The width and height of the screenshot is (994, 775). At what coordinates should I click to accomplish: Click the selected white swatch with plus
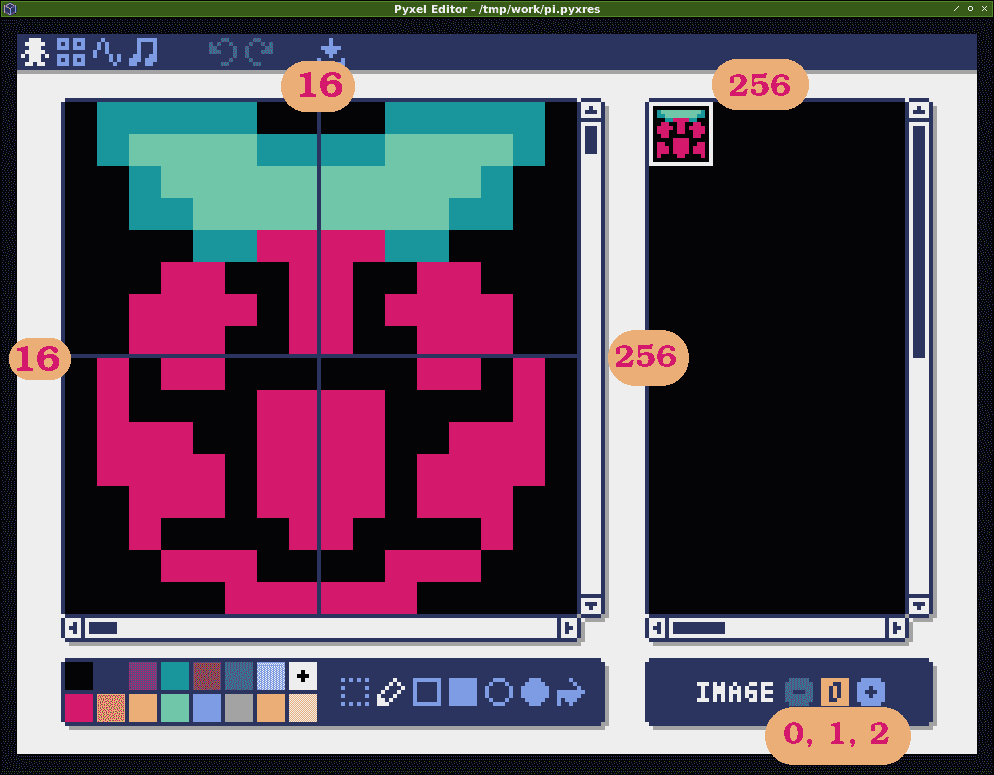303,676
